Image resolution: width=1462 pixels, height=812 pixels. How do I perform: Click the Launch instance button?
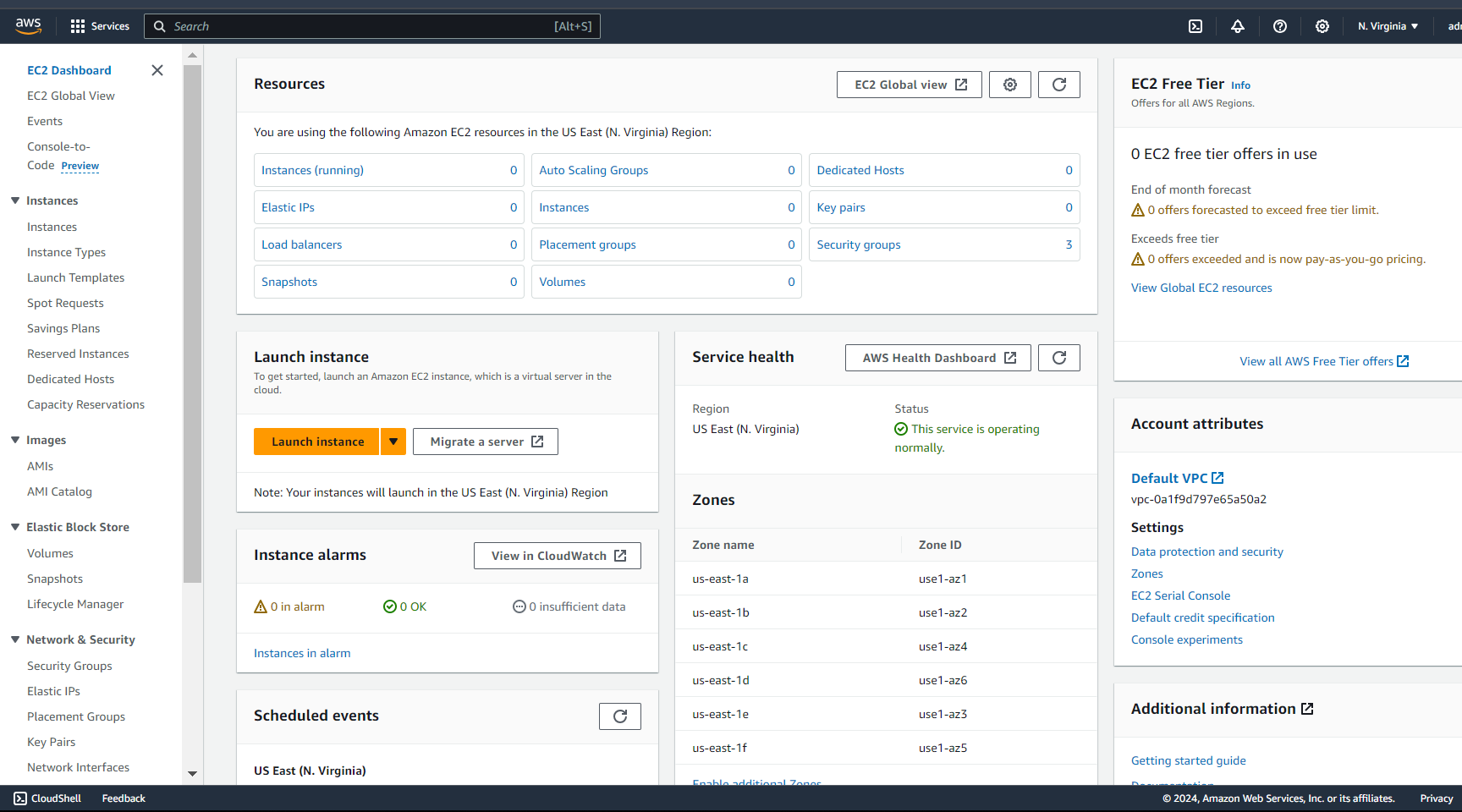coord(316,441)
